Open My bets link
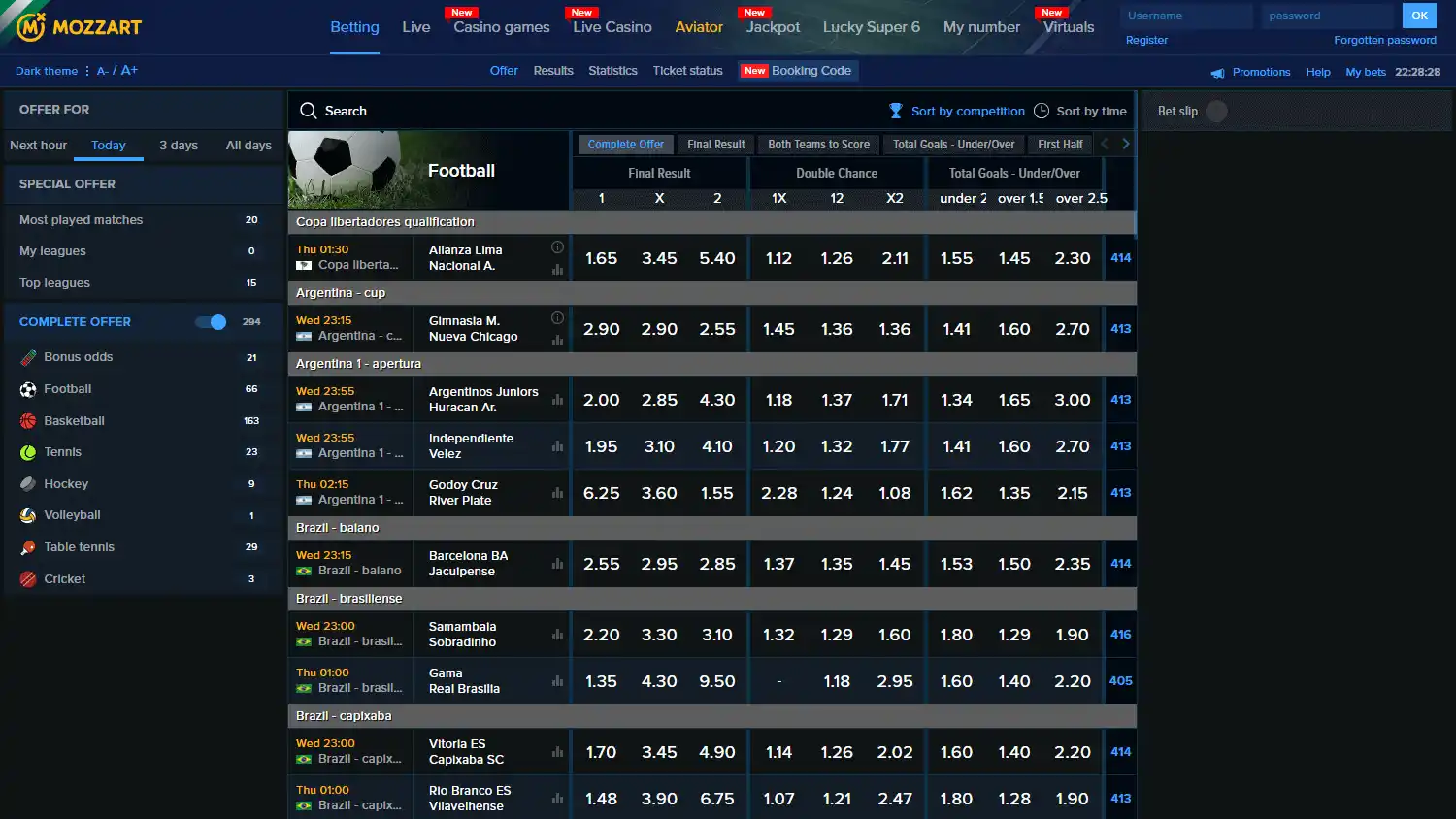This screenshot has width=1456, height=819. [1366, 73]
